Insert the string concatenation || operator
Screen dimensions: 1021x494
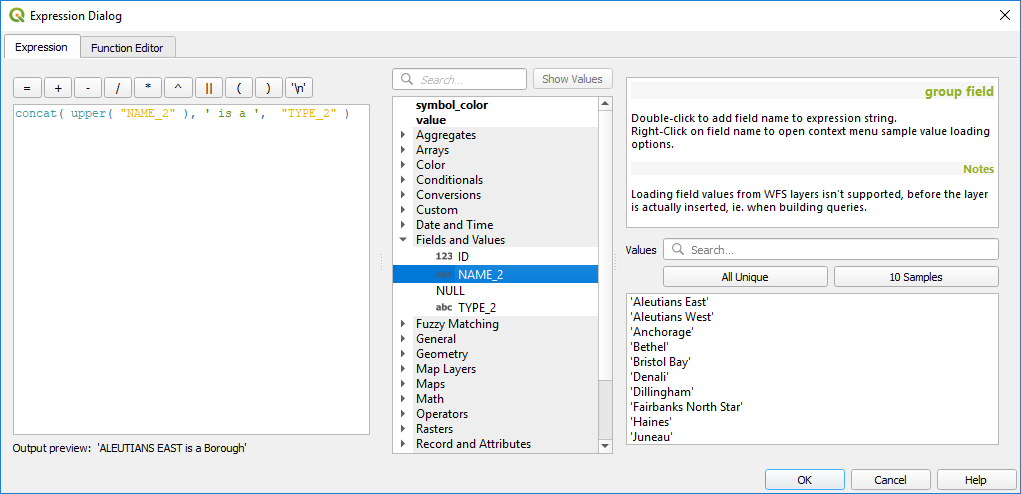(x=208, y=87)
